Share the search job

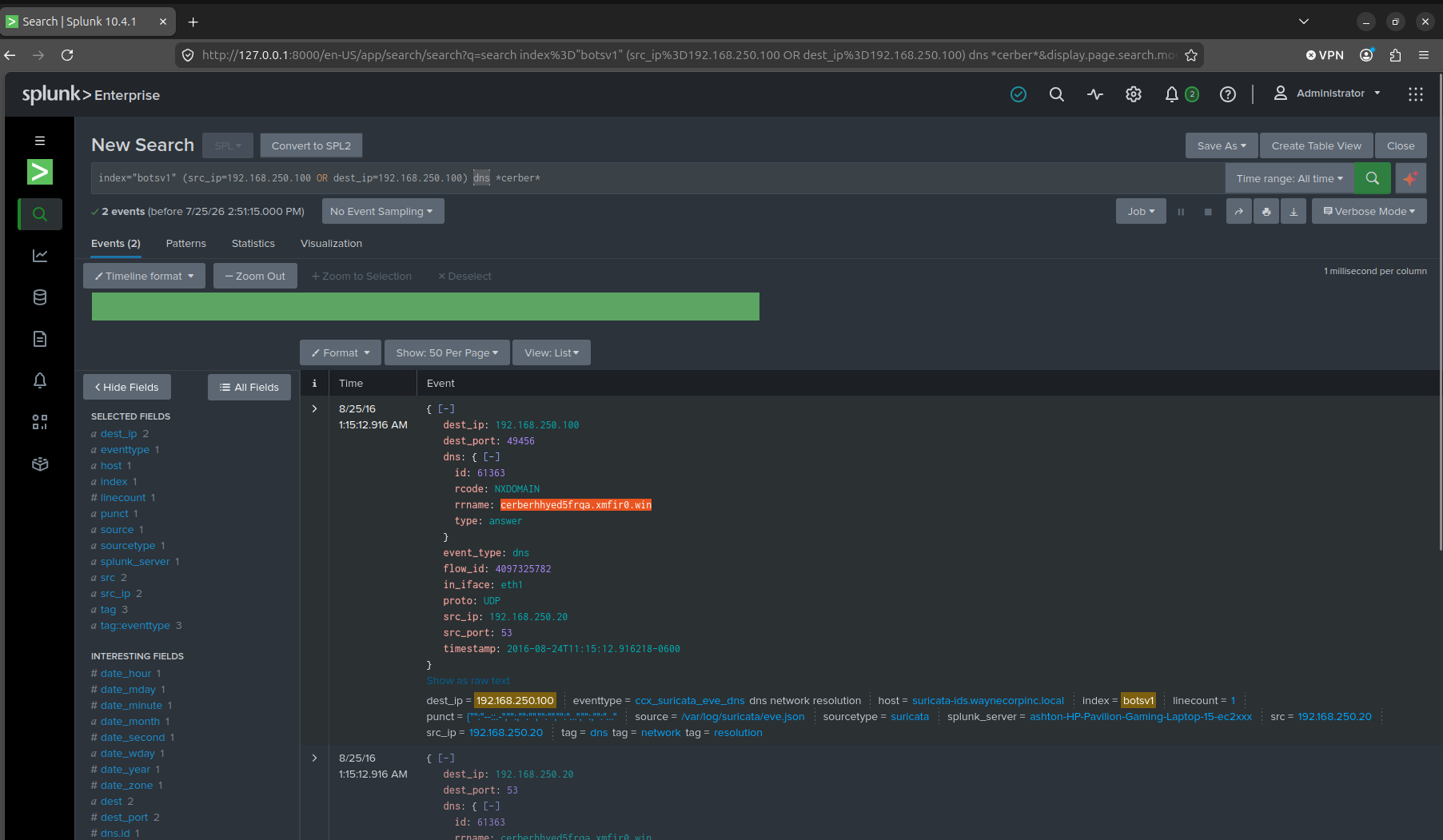(x=1238, y=212)
